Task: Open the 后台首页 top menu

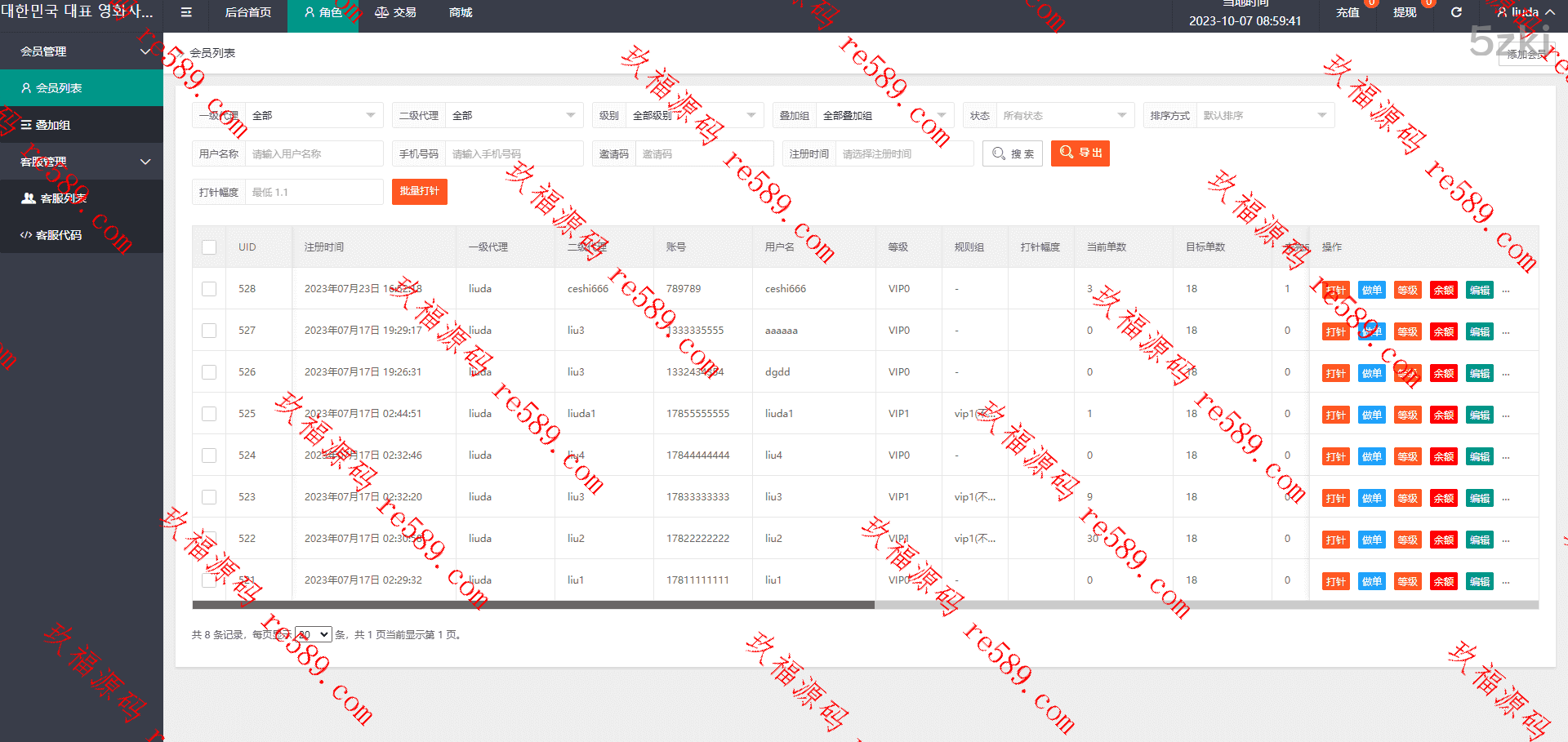Action: pyautogui.click(x=248, y=12)
